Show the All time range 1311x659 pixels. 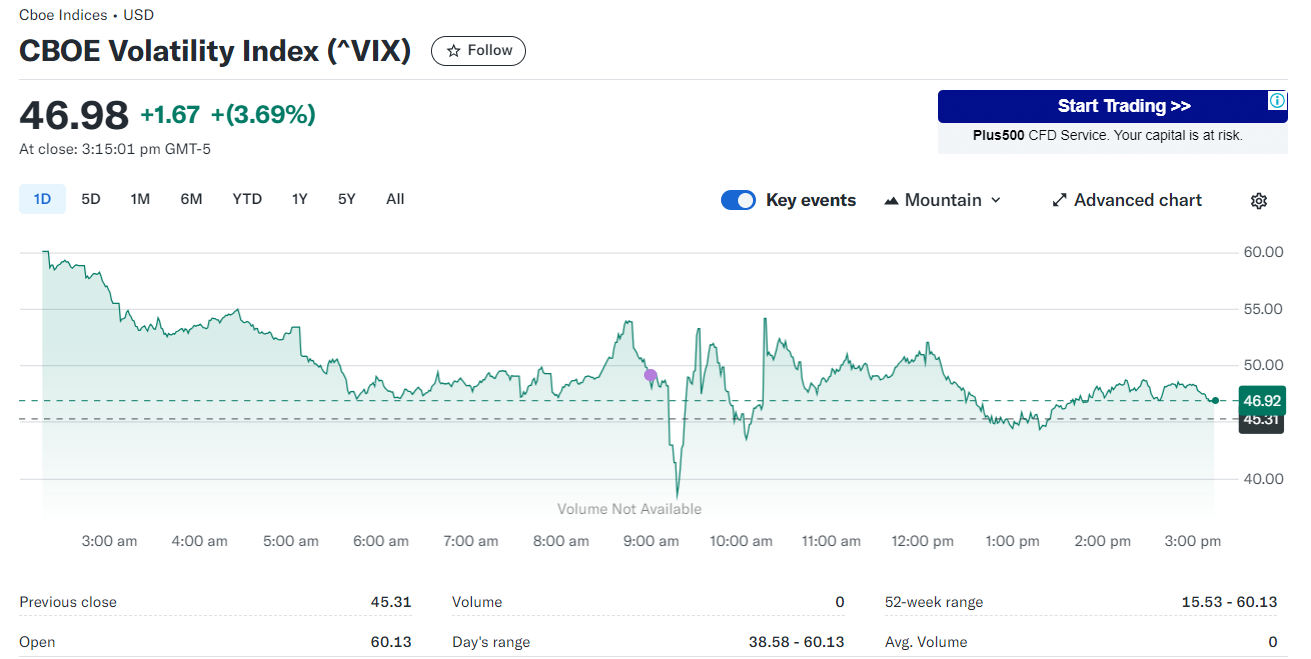tap(395, 199)
